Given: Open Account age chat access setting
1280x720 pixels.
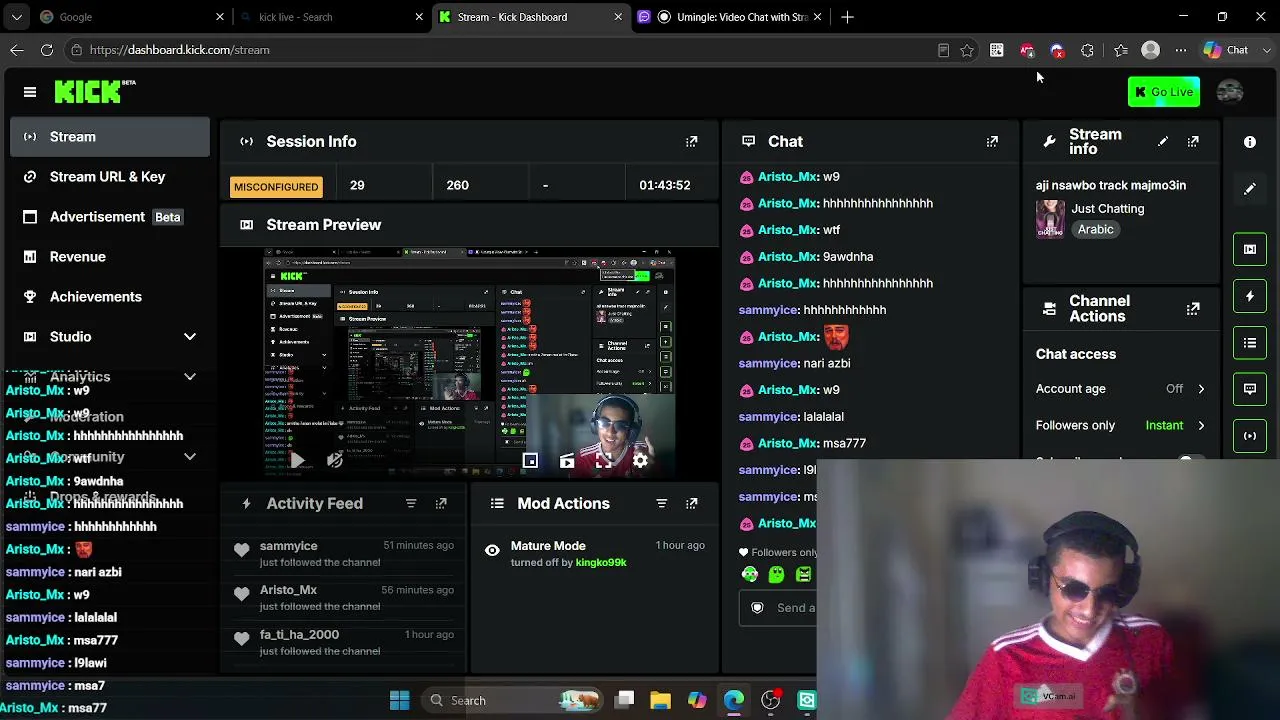Looking at the screenshot, I should 1121,389.
